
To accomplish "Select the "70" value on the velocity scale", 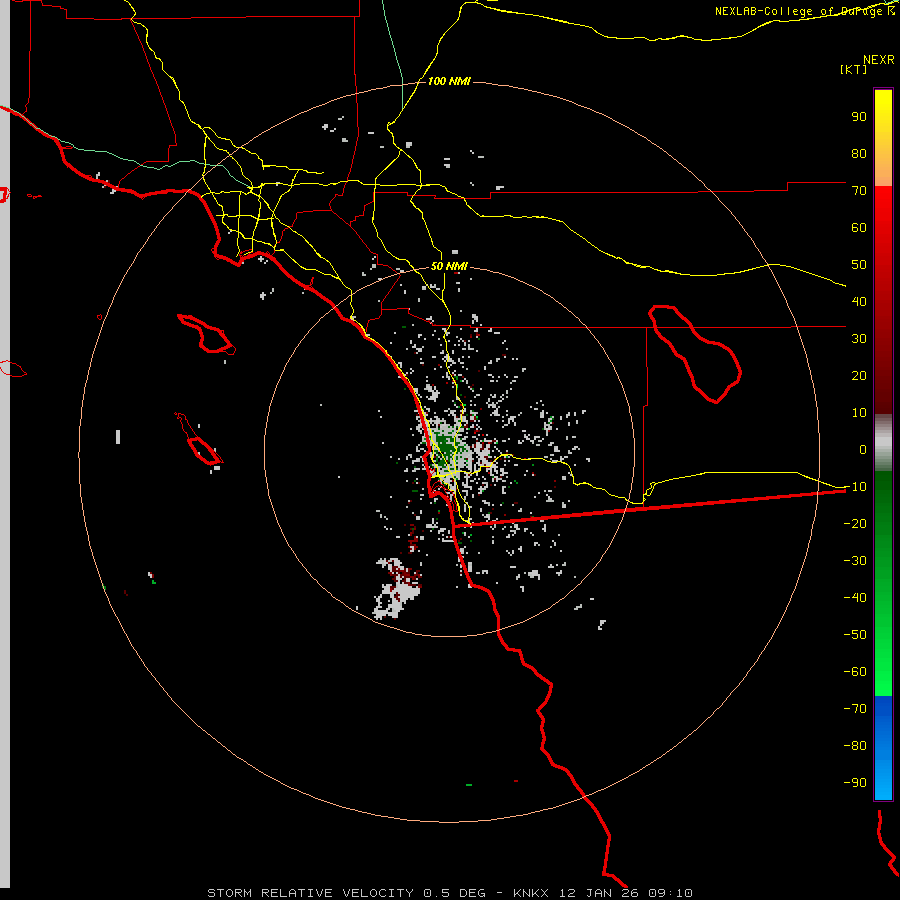I will [x=859, y=191].
